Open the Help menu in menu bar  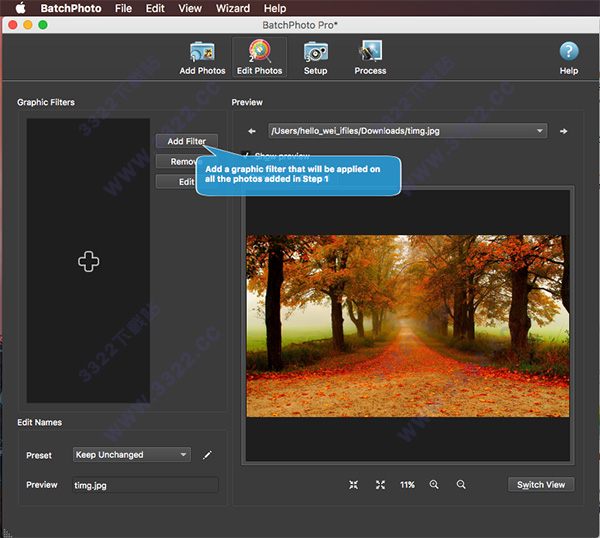point(275,8)
